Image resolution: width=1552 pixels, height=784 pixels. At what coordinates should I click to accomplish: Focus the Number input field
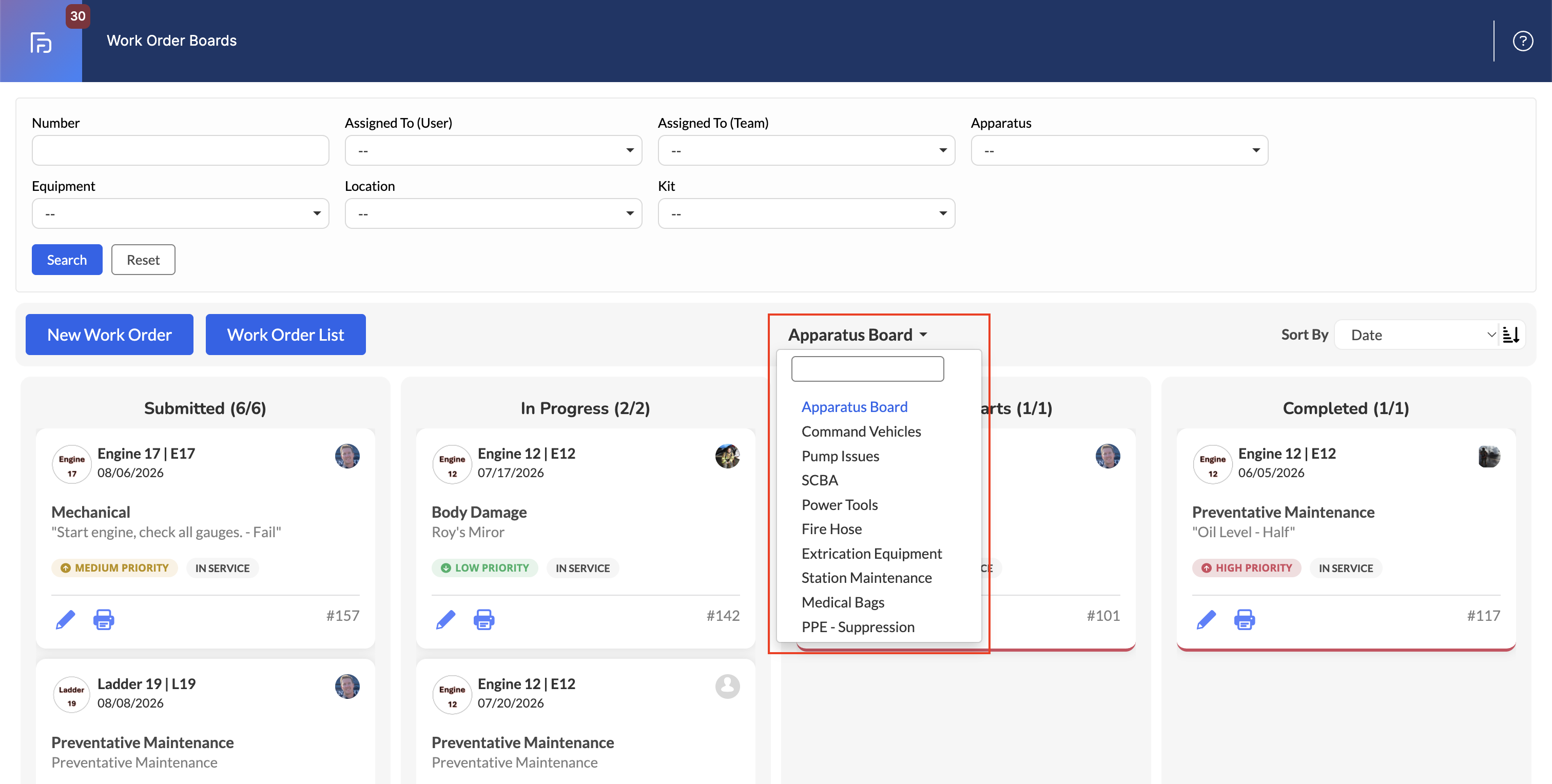[180, 150]
